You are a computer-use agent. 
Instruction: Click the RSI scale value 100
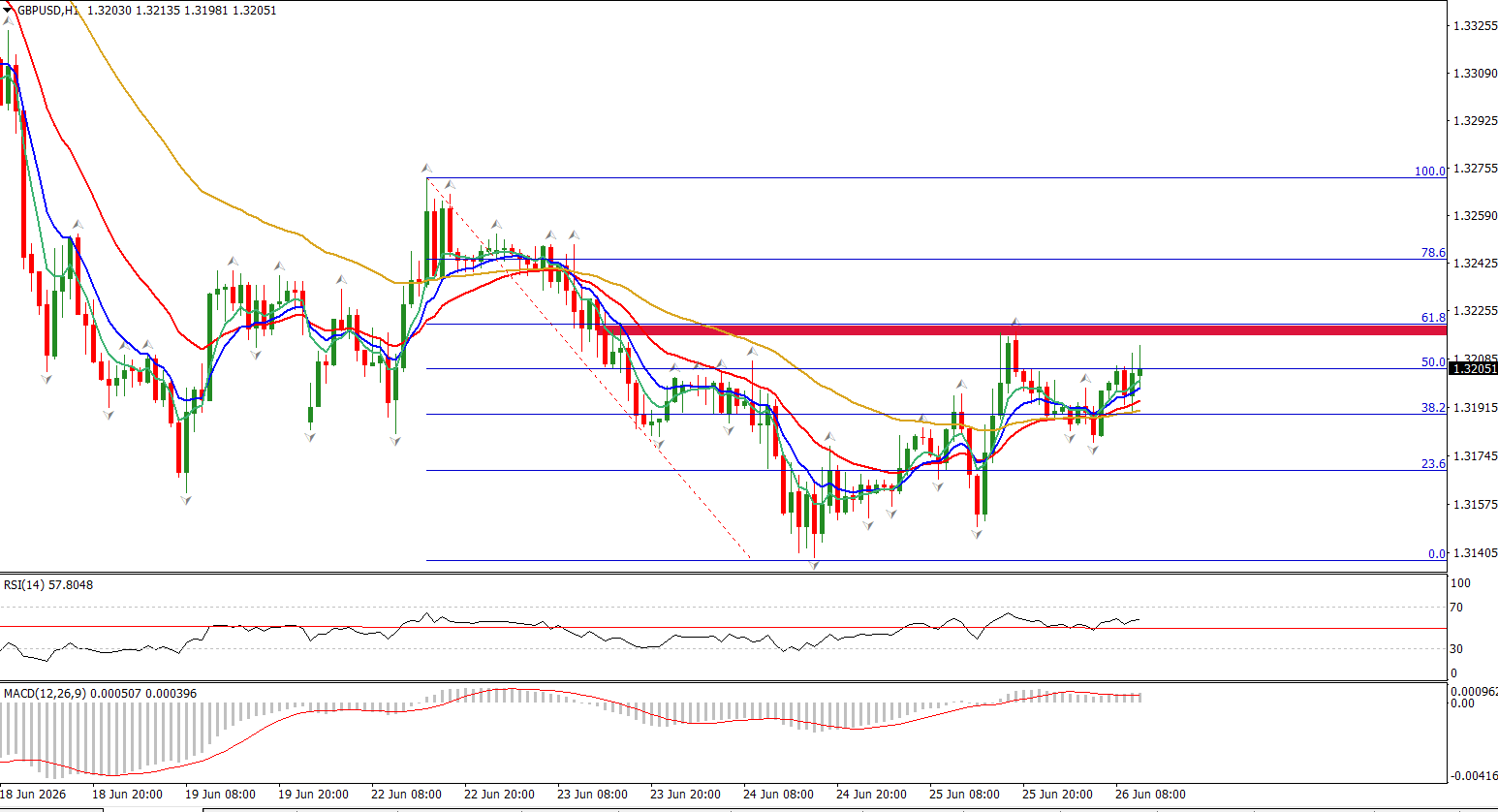click(x=1460, y=583)
